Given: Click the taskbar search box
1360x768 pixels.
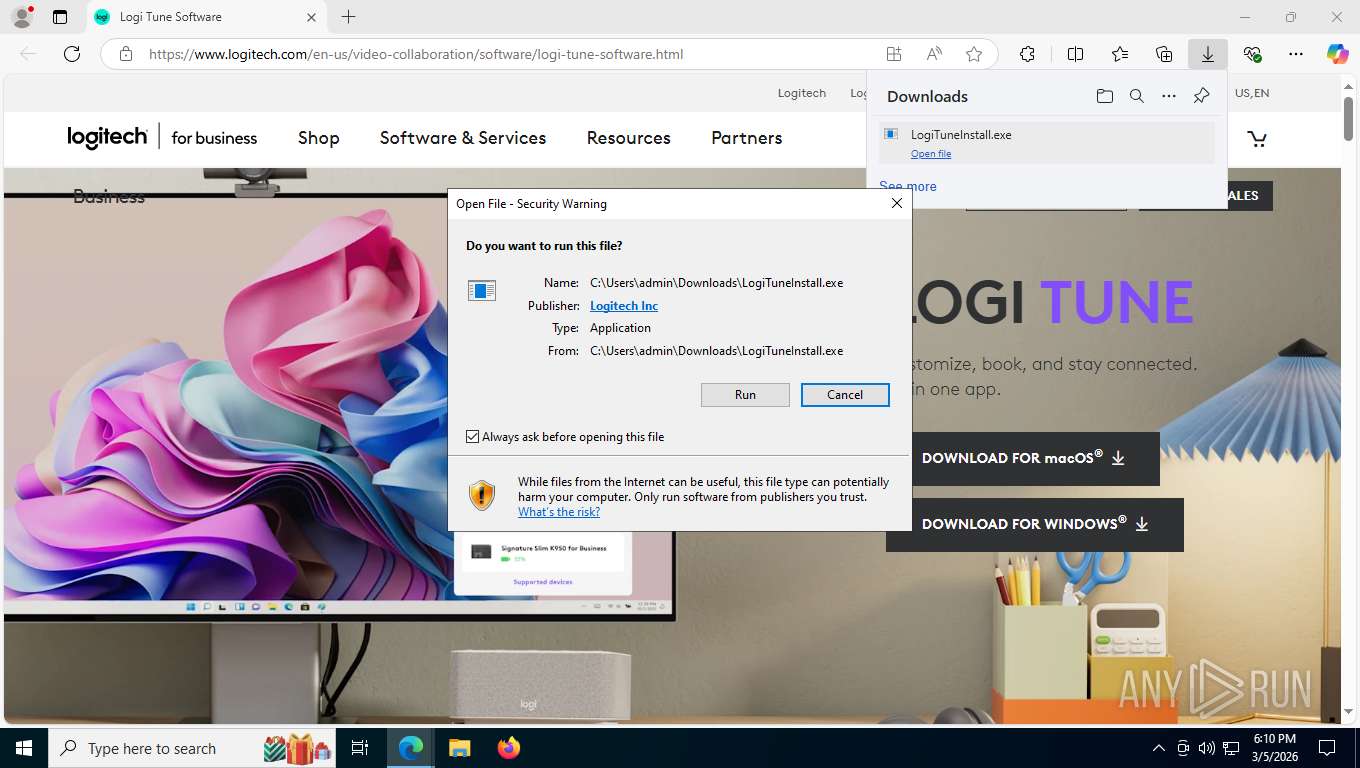Looking at the screenshot, I should 193,748.
